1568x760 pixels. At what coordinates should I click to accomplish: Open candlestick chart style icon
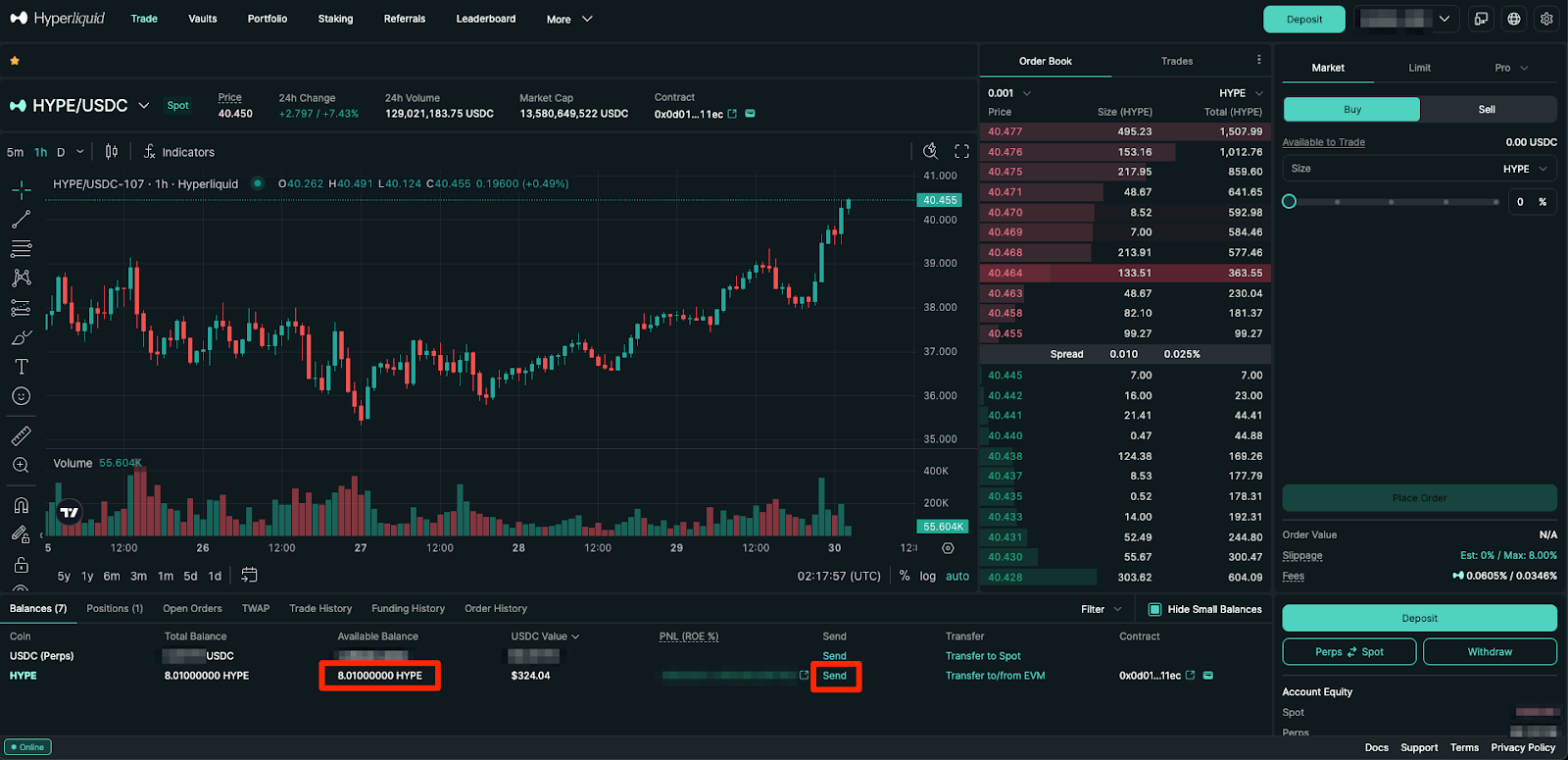pos(112,151)
